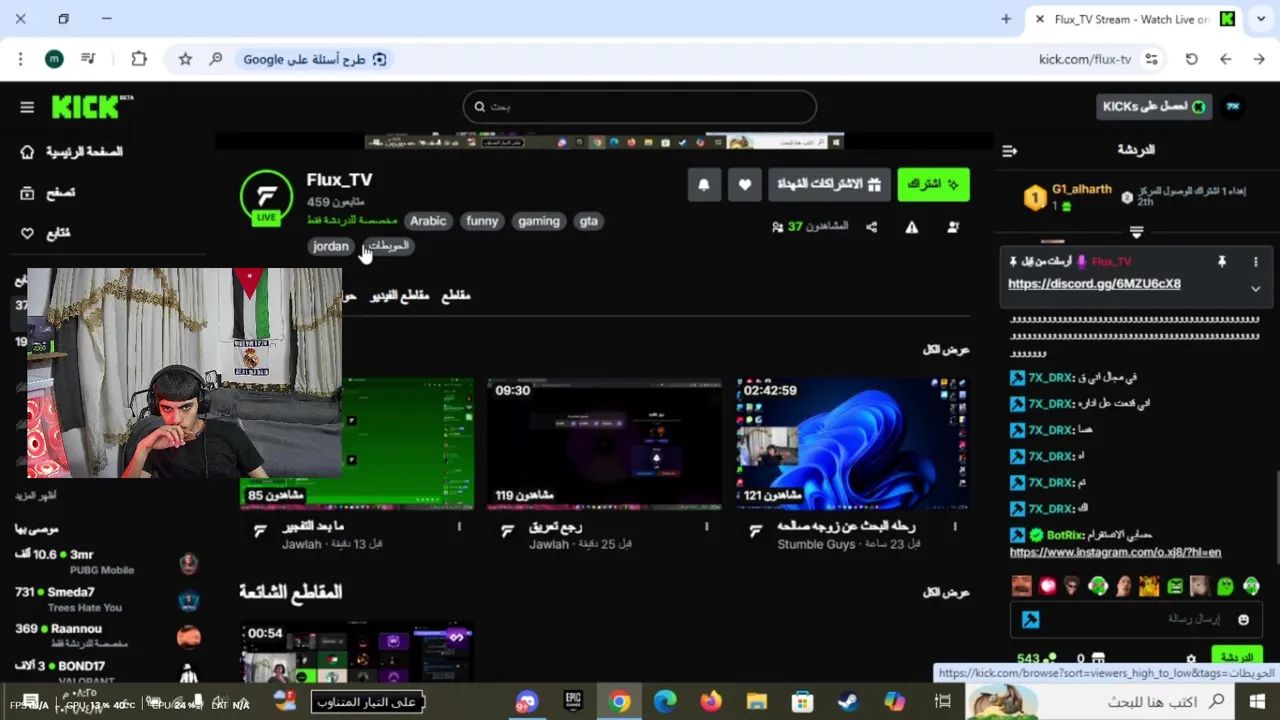Select the الحويطات tag

(389, 246)
